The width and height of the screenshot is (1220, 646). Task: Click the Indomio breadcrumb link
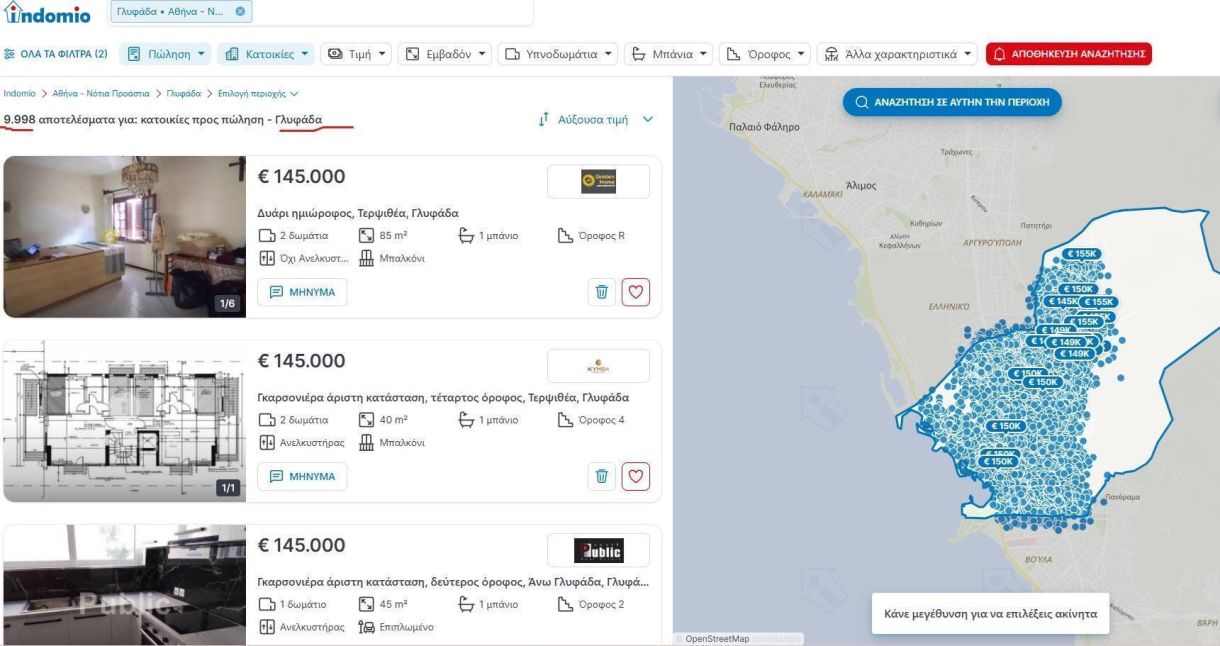(19, 94)
